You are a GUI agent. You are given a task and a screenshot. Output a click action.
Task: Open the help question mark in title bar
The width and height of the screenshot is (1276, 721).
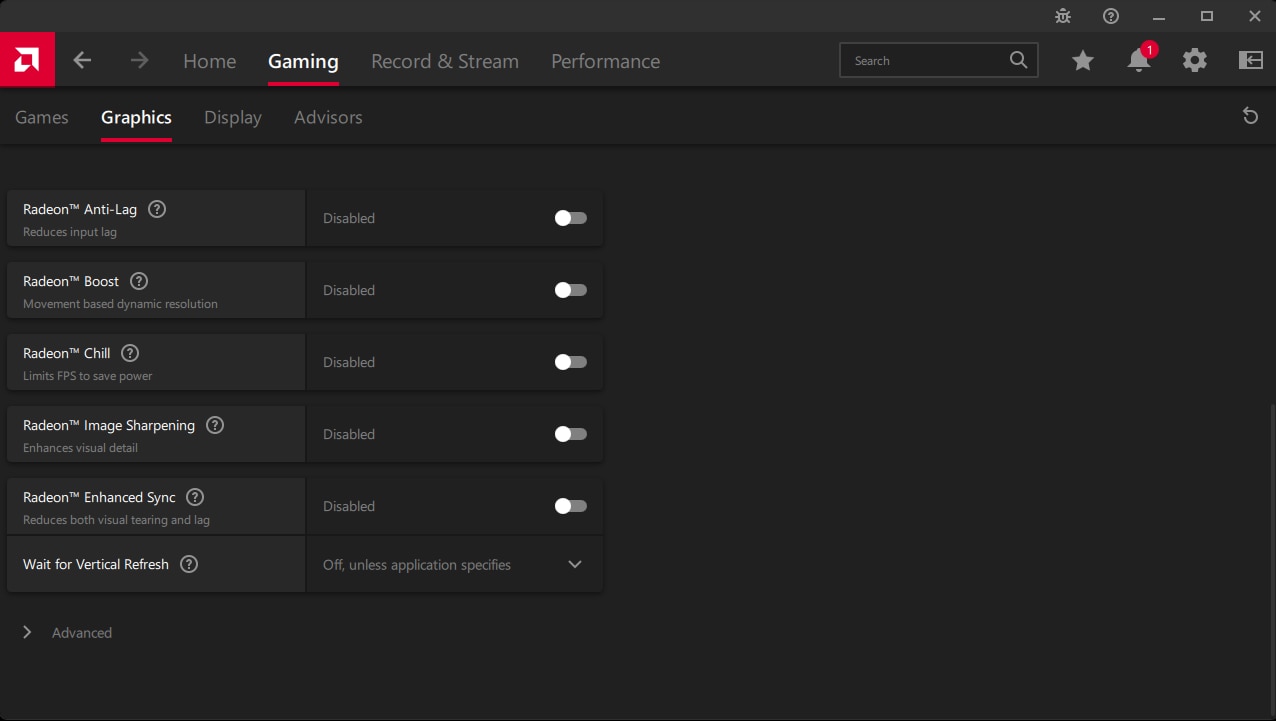(x=1111, y=16)
